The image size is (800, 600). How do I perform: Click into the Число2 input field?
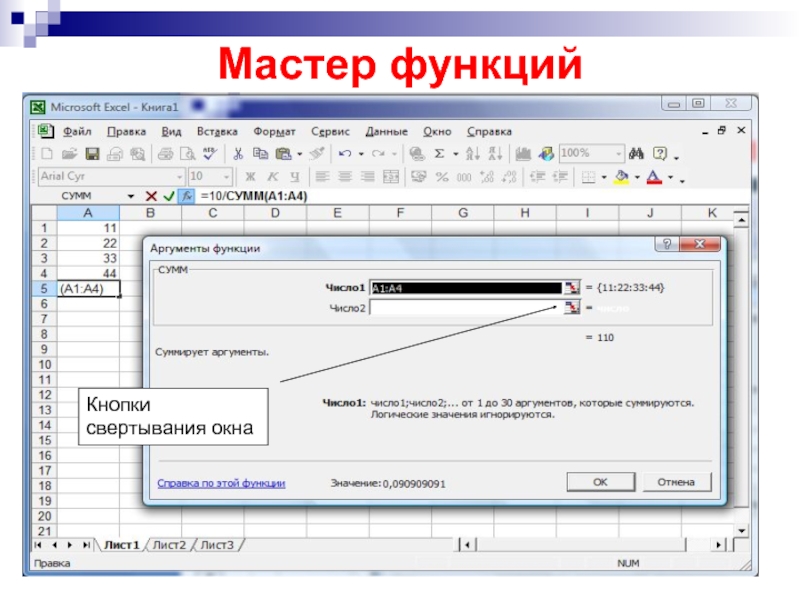466,308
